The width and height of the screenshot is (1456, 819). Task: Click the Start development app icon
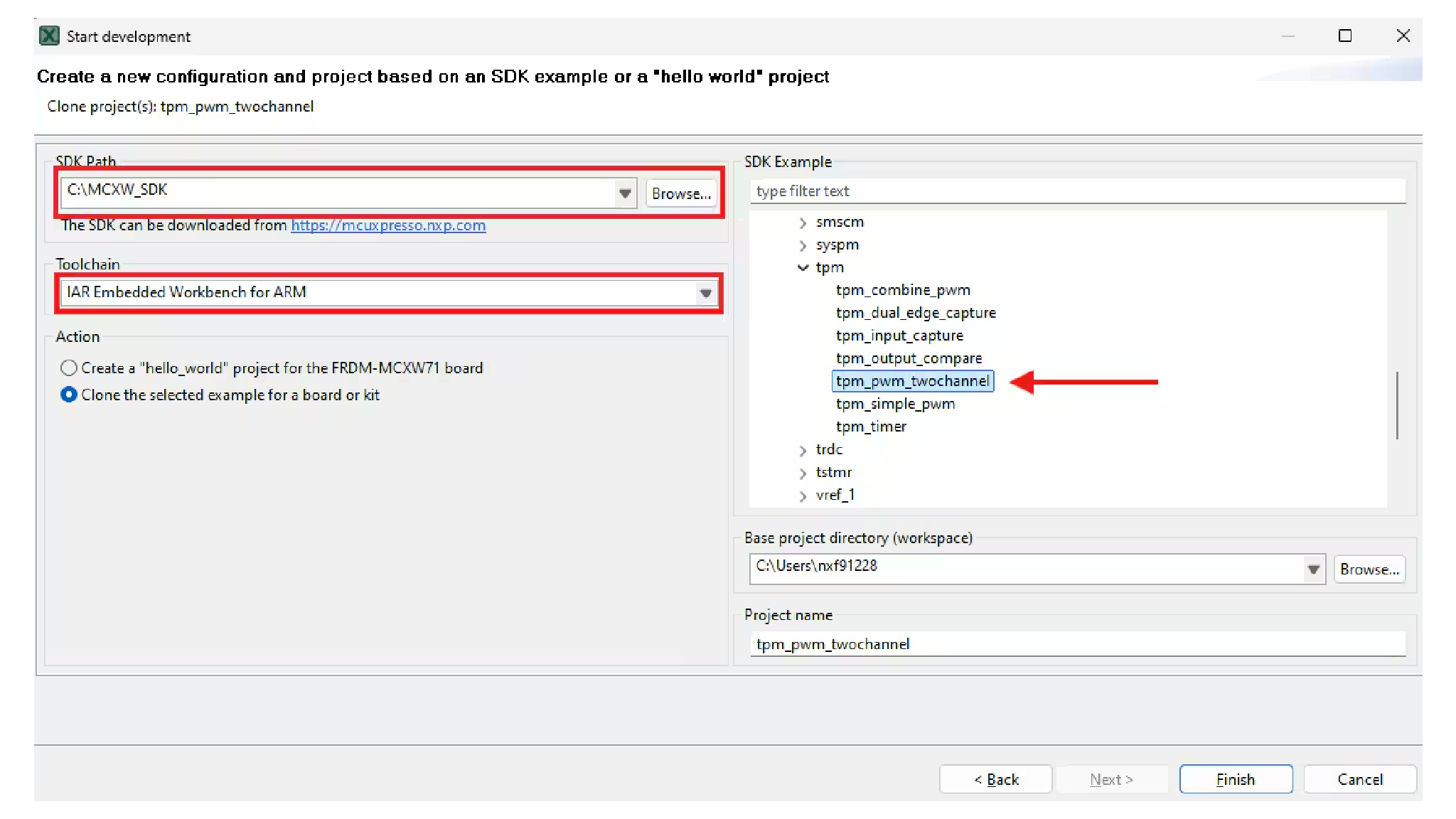click(49, 36)
